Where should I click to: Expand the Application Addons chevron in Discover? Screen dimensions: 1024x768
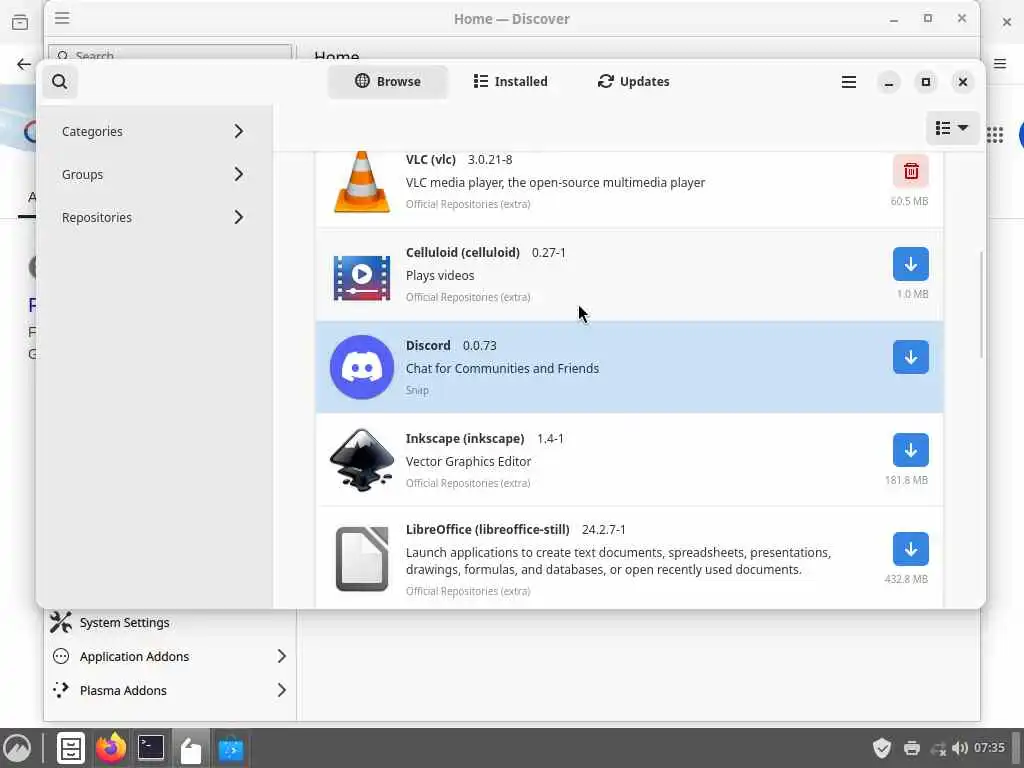pyautogui.click(x=281, y=656)
